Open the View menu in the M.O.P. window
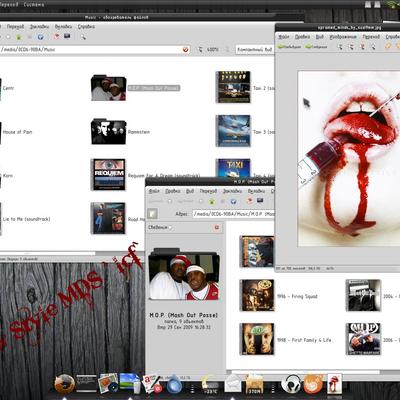 click(x=190, y=191)
